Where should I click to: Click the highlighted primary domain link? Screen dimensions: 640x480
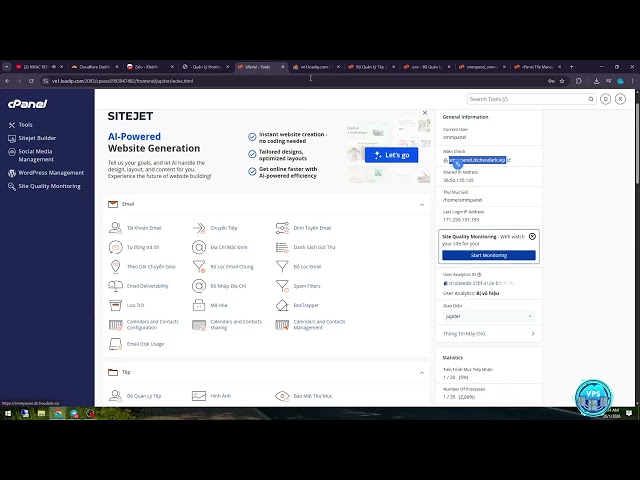tap(477, 160)
